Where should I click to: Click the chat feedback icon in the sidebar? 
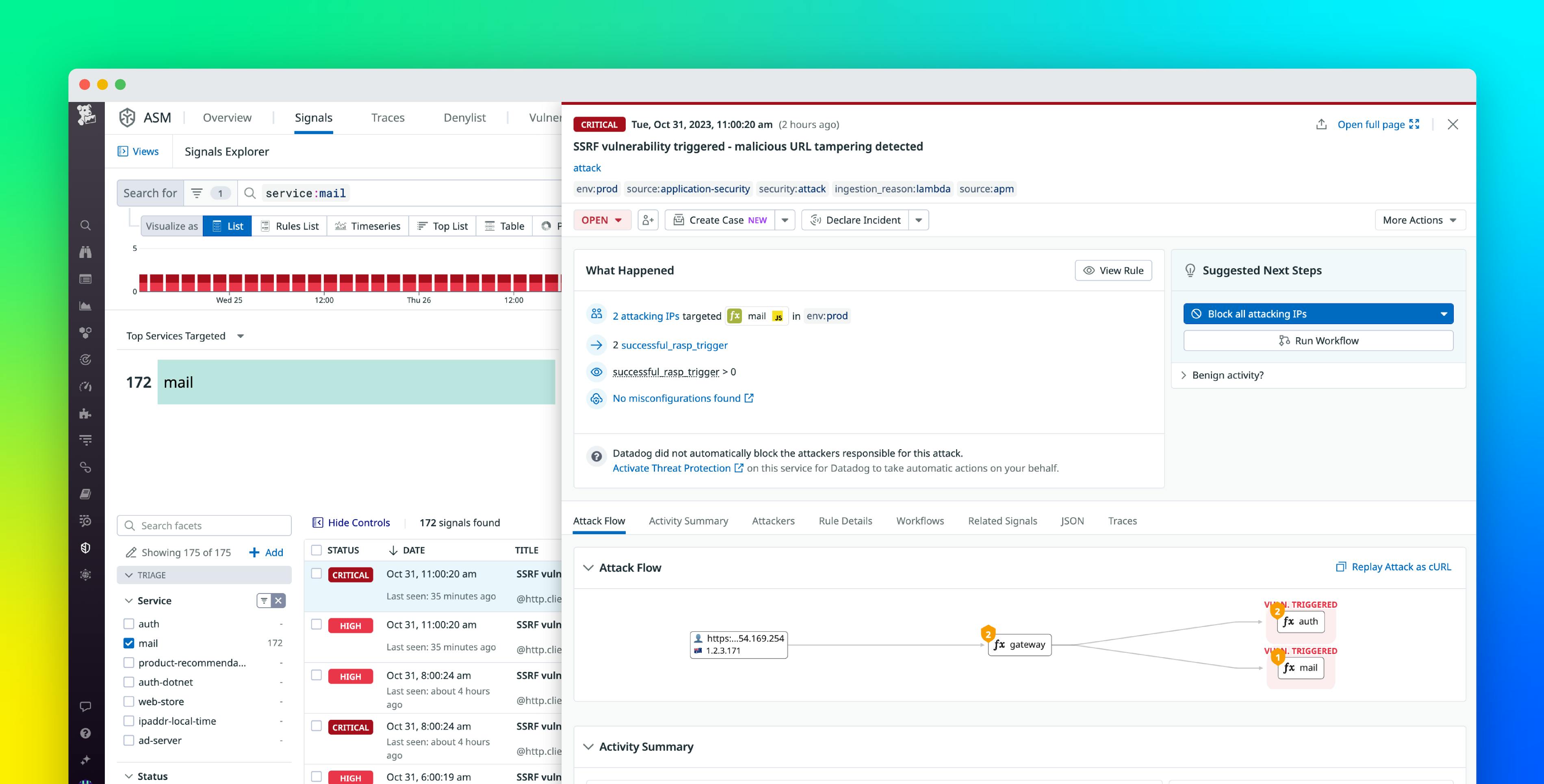coord(85,706)
